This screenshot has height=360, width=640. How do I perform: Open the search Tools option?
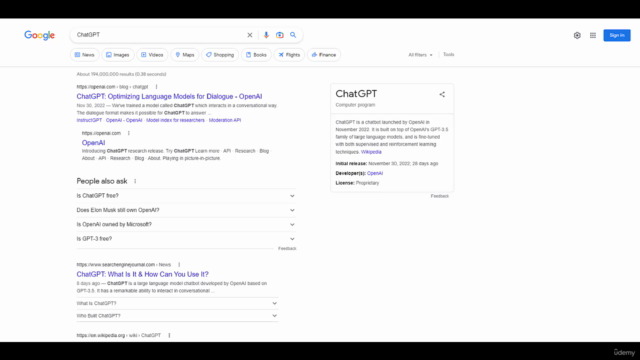[449, 54]
